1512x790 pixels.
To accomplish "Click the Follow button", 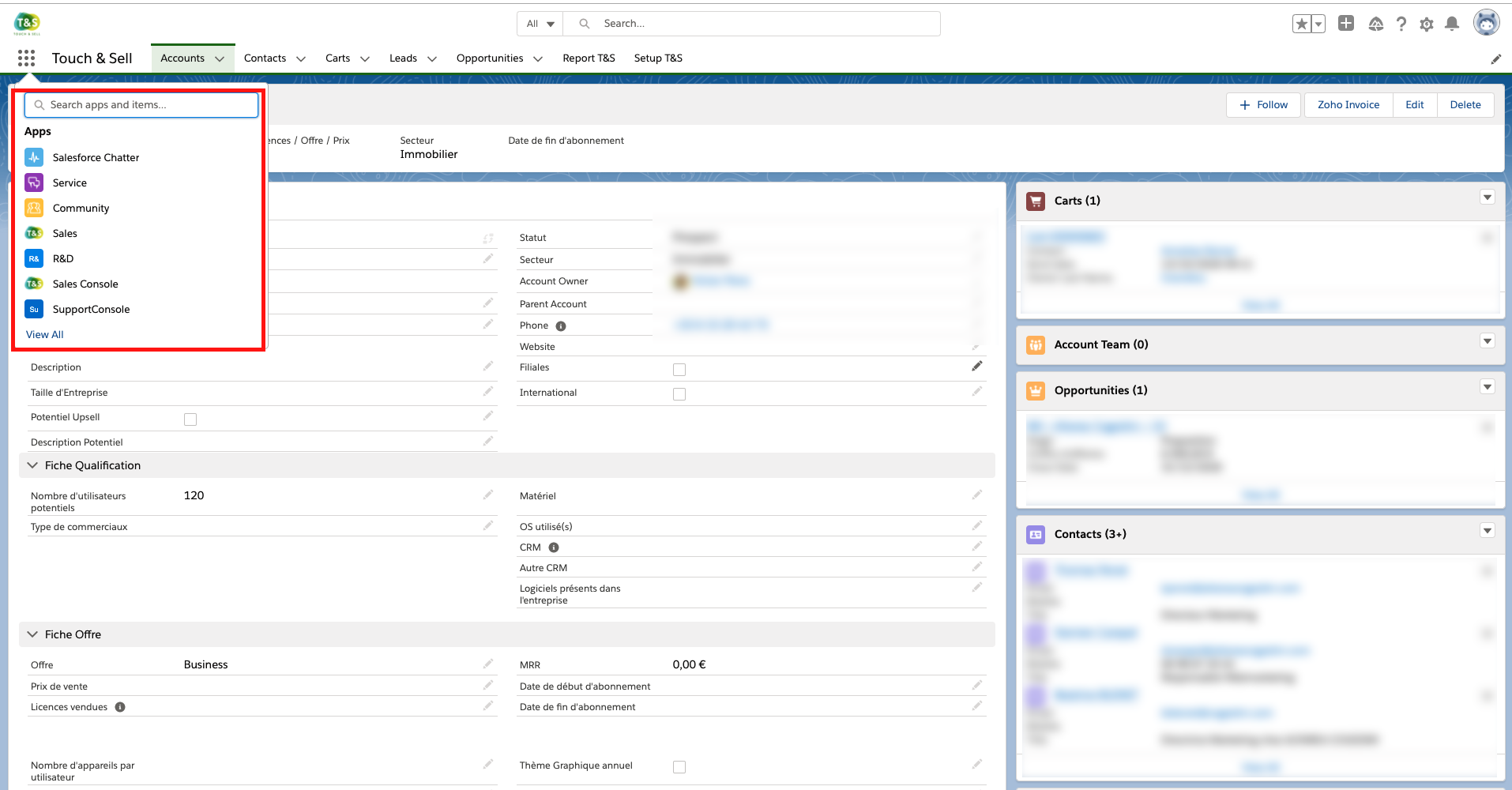I will [1263, 105].
